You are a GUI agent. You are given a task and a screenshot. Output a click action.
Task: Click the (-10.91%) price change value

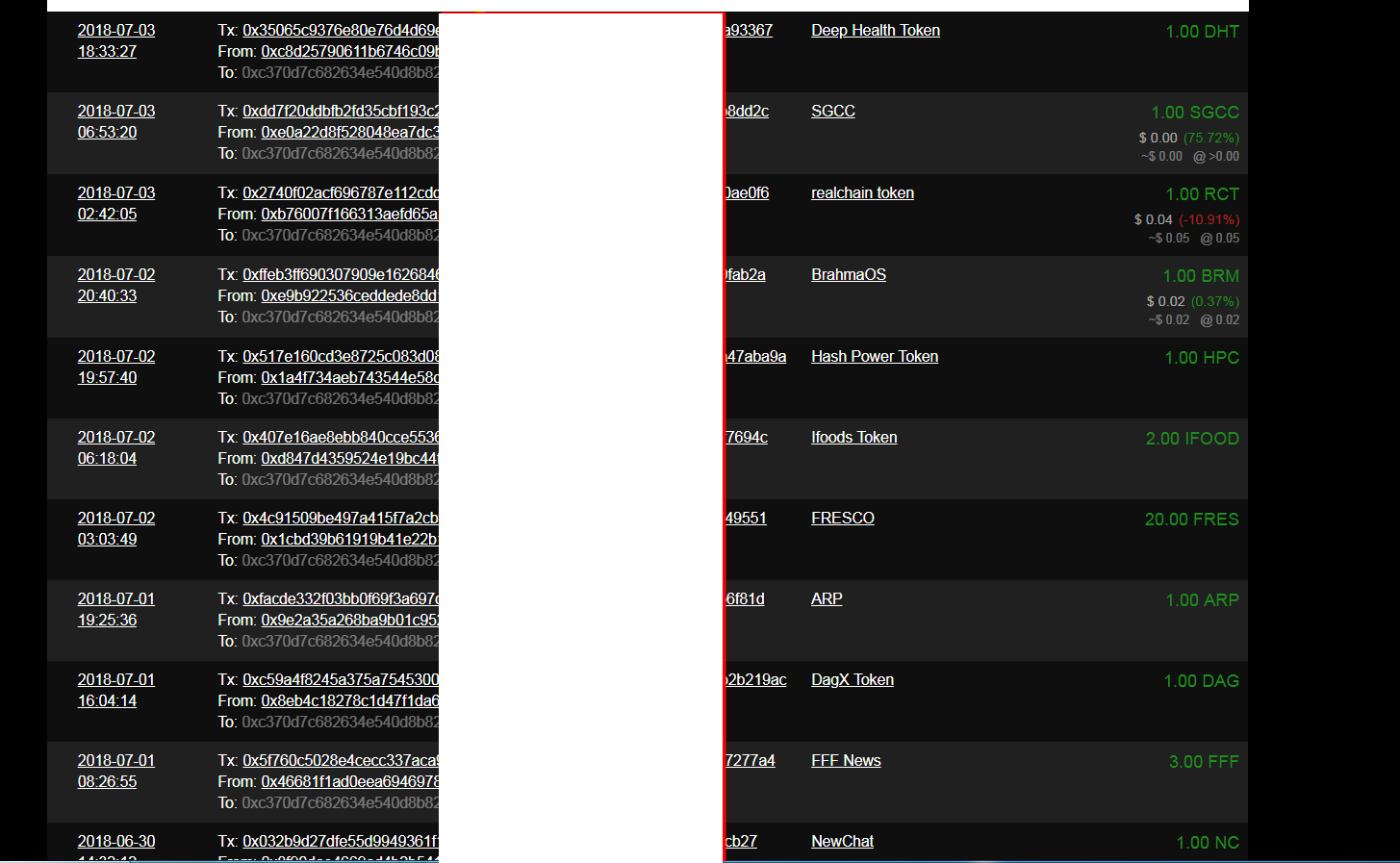pyautogui.click(x=1209, y=220)
